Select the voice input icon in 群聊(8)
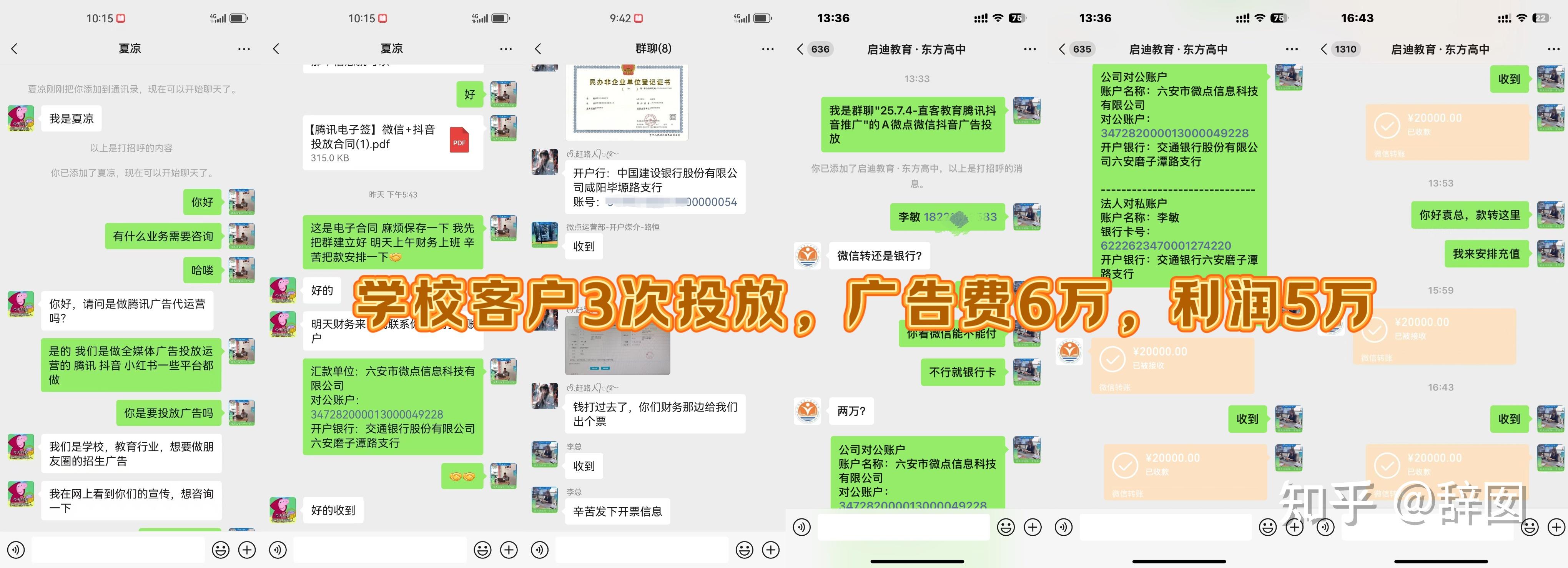 (539, 549)
